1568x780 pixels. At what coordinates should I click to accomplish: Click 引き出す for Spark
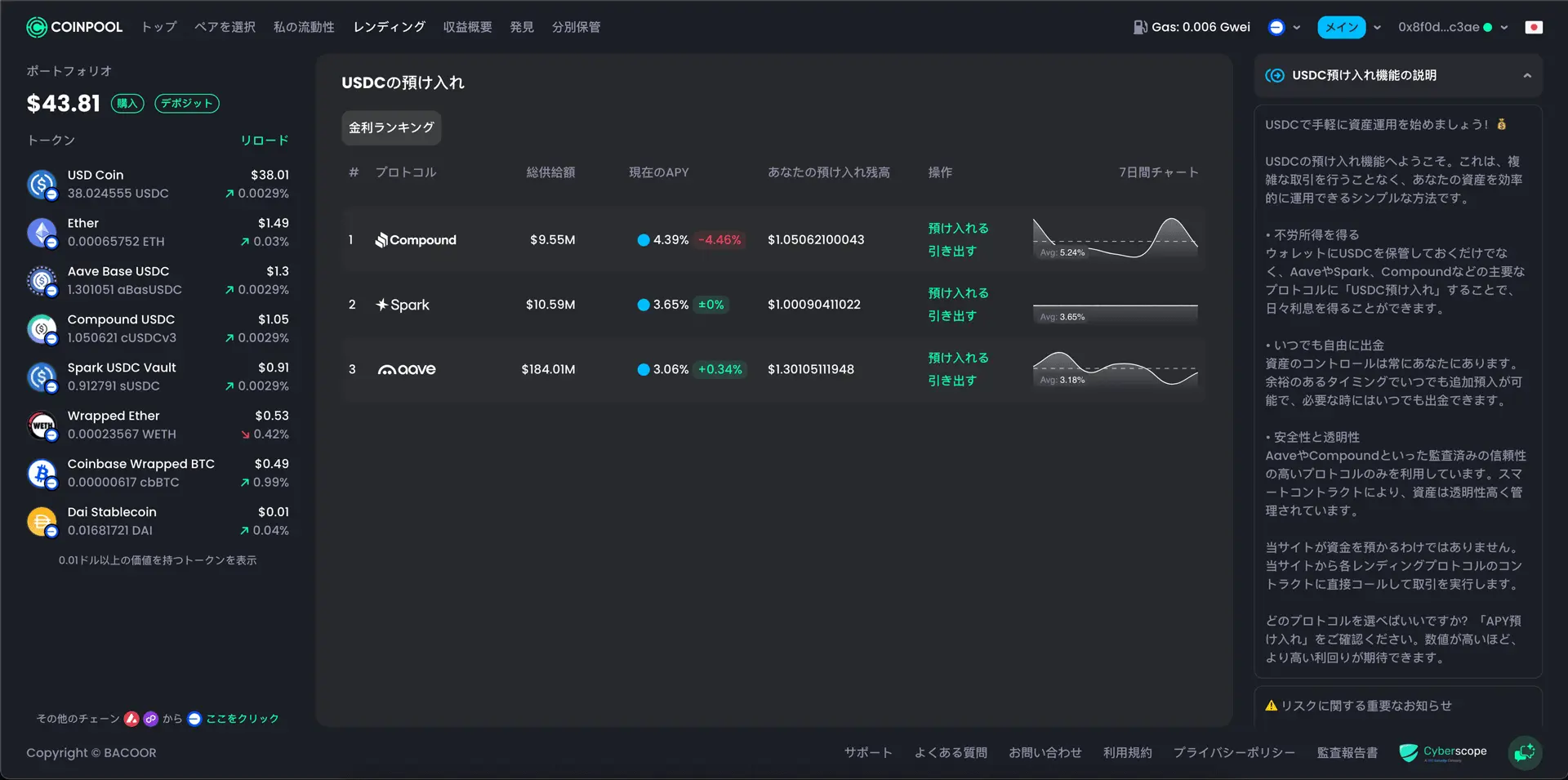[x=952, y=315]
